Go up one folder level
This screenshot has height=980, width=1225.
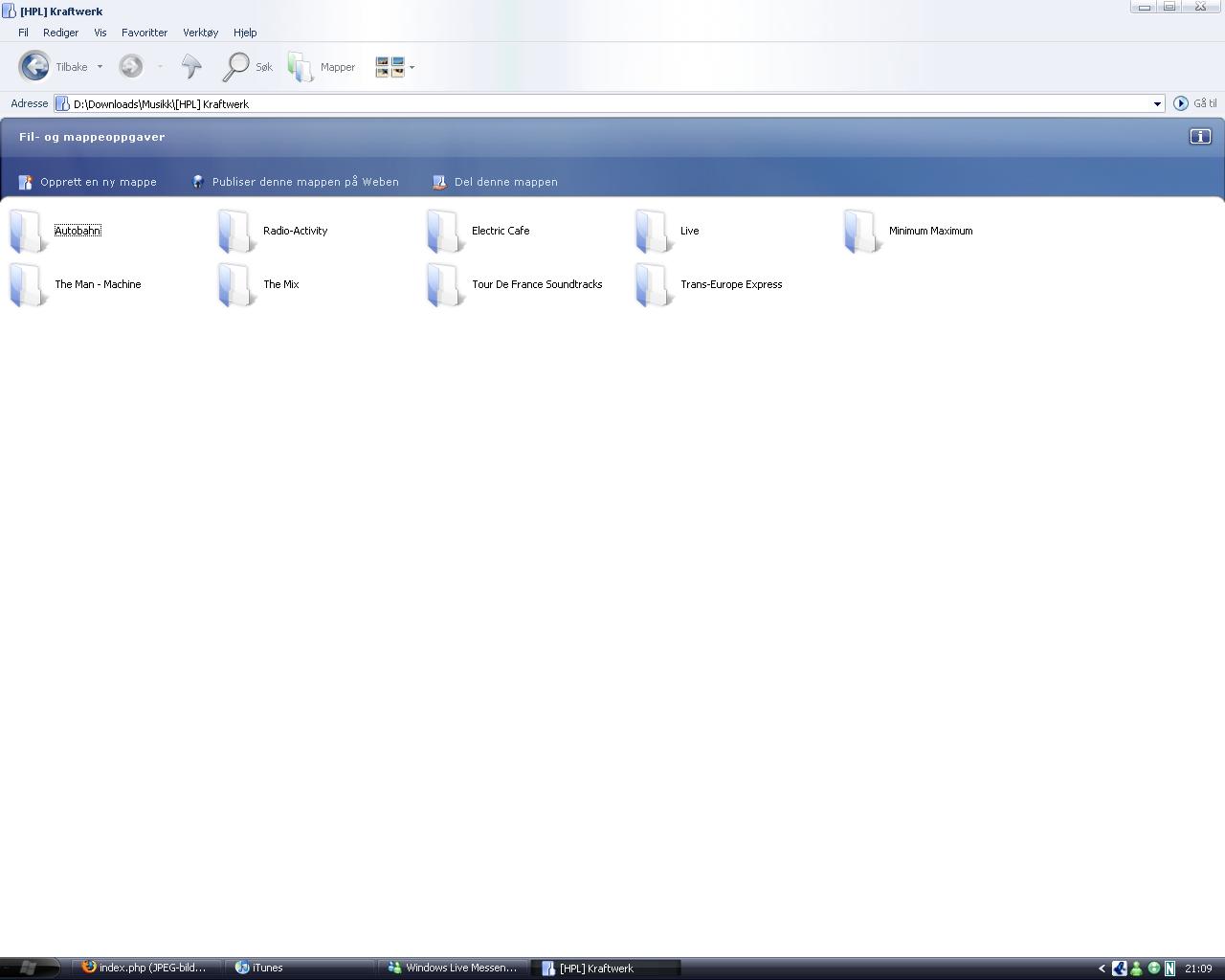pyautogui.click(x=191, y=66)
